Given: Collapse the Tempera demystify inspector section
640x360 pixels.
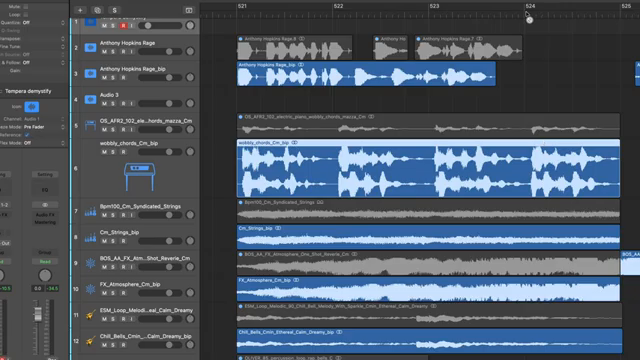Looking at the screenshot, I should [x=1, y=91].
